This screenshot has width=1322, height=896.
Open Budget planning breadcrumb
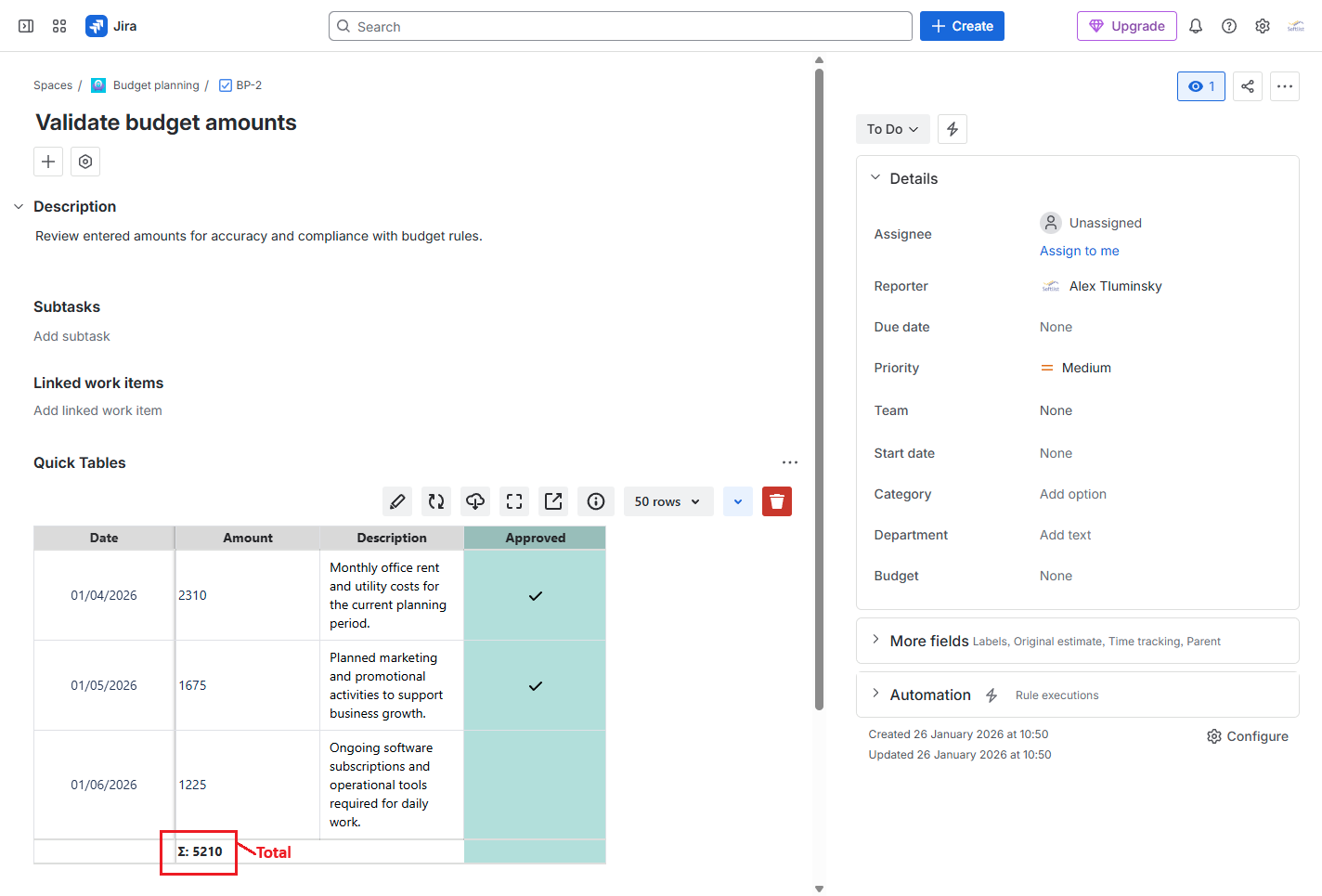coord(155,85)
